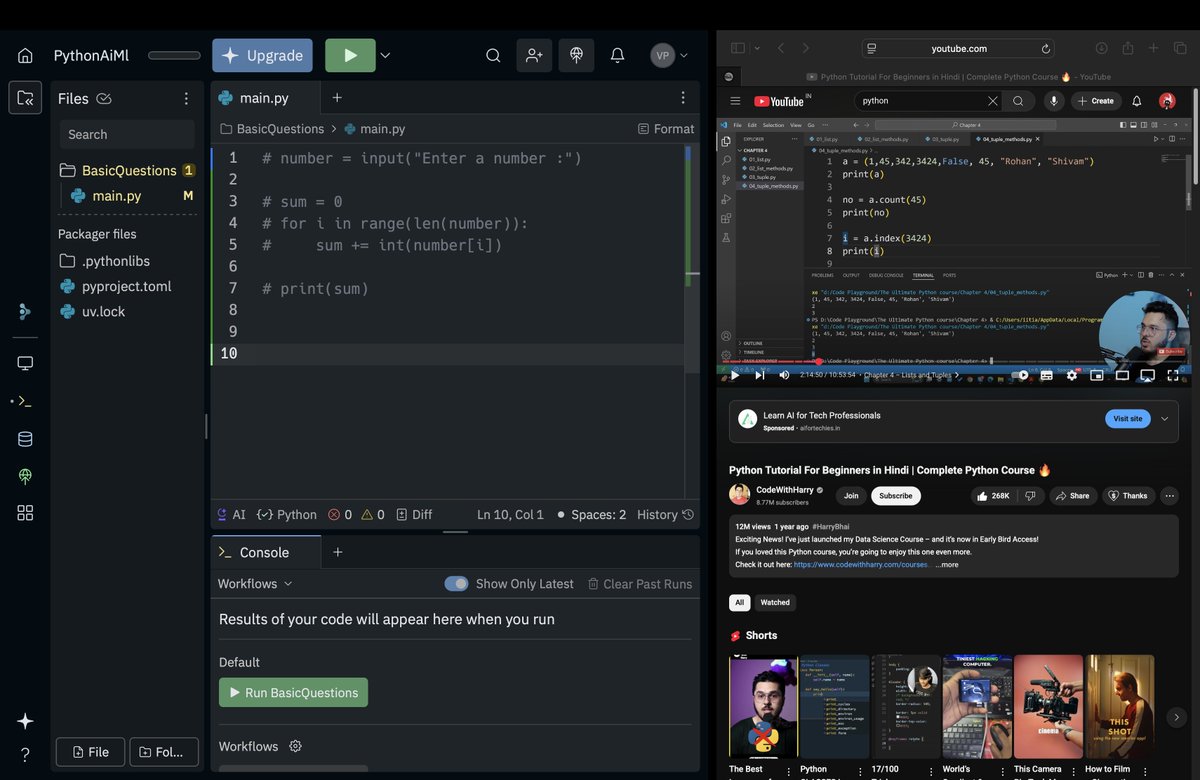
Task: Open the Replit Agent icon in sidebar
Action: pos(25,312)
